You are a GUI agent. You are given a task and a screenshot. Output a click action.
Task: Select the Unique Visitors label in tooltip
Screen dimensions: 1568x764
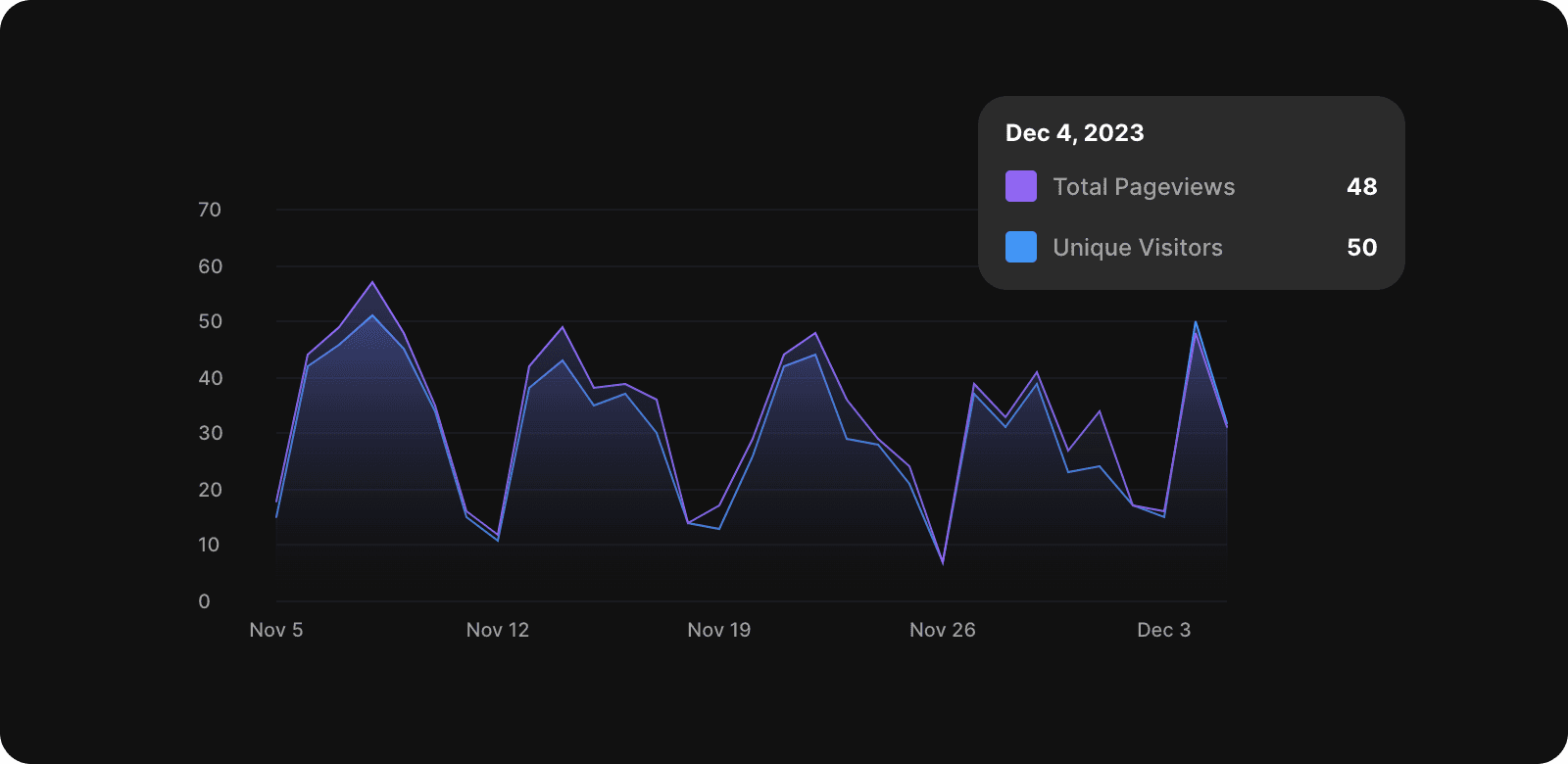(1138, 248)
